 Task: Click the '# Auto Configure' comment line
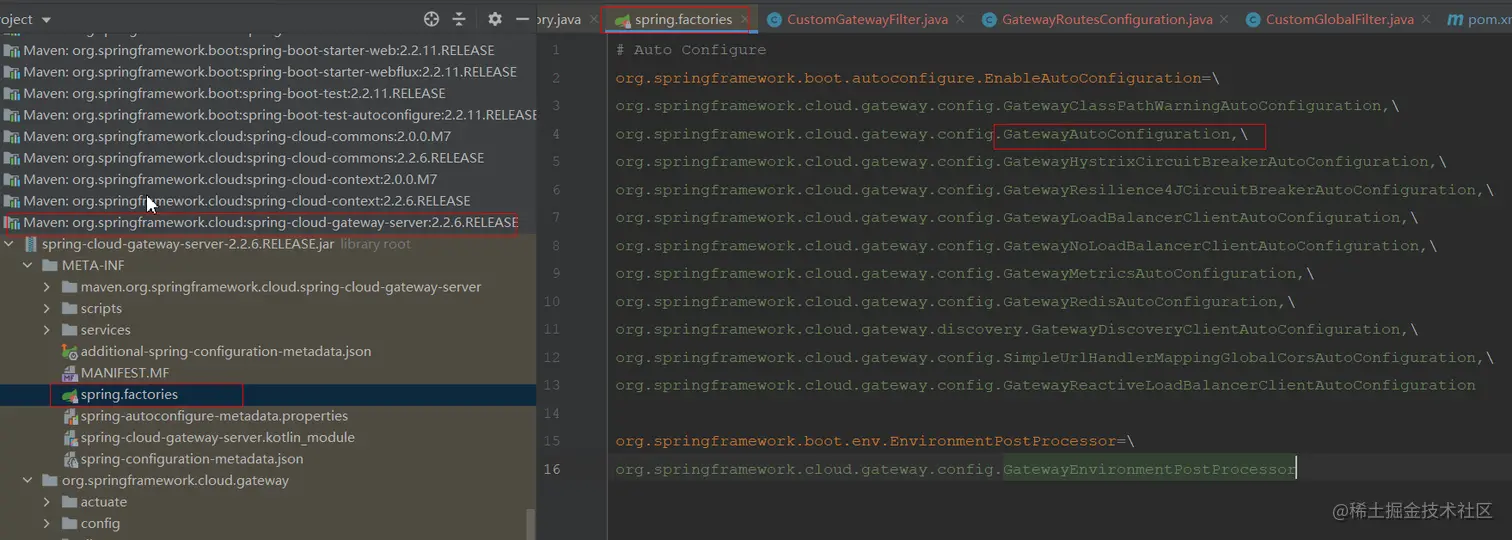(x=691, y=50)
